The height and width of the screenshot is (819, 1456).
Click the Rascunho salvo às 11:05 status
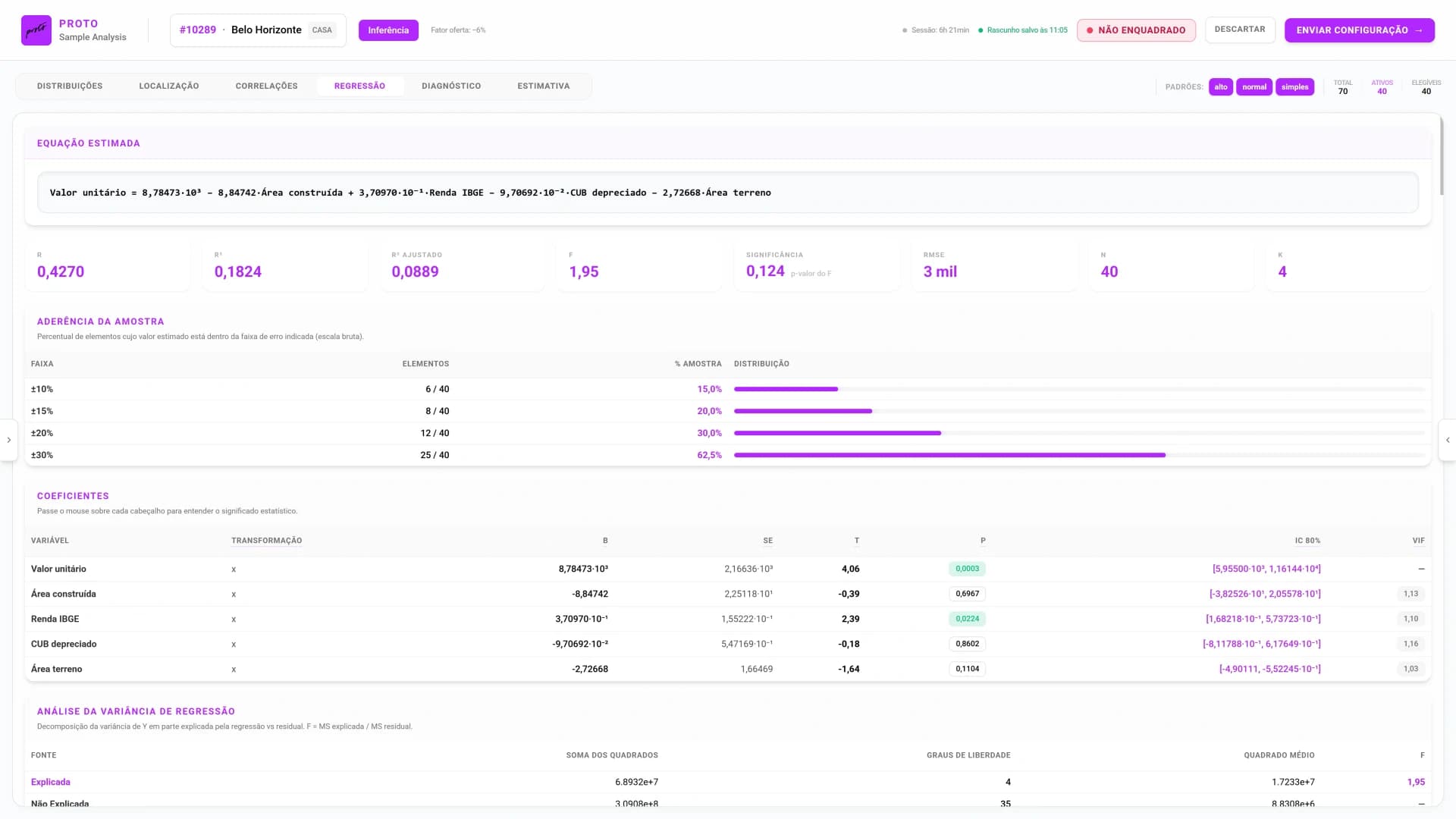1023,30
